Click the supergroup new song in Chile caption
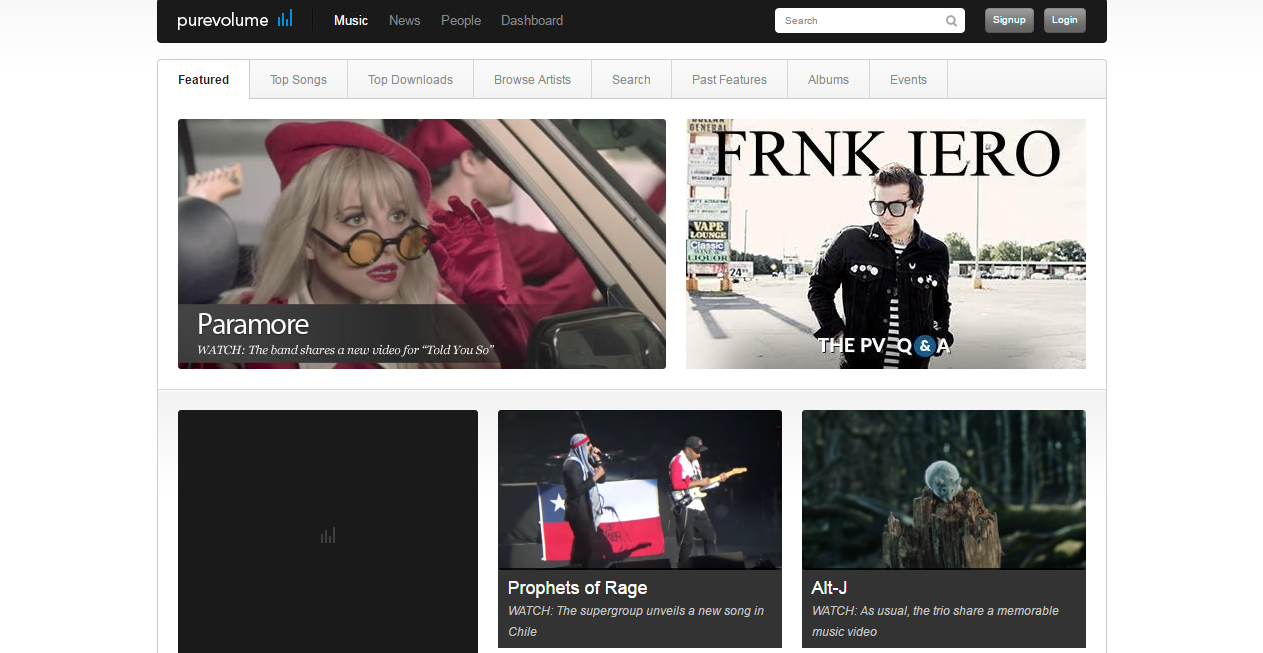 coord(636,621)
